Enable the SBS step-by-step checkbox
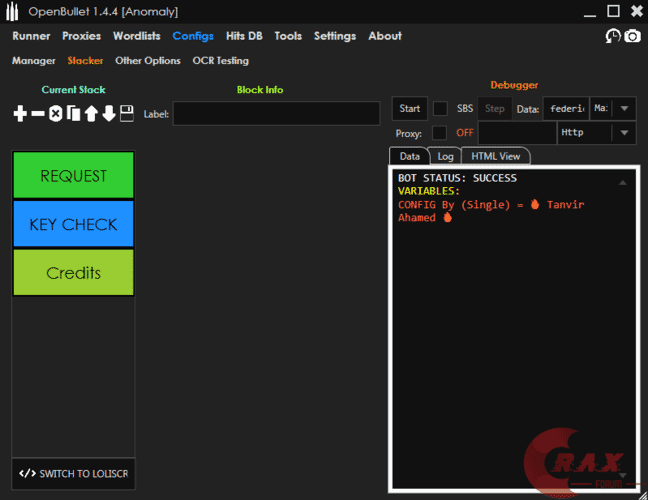Screen dimensions: 648x500 click(440, 109)
